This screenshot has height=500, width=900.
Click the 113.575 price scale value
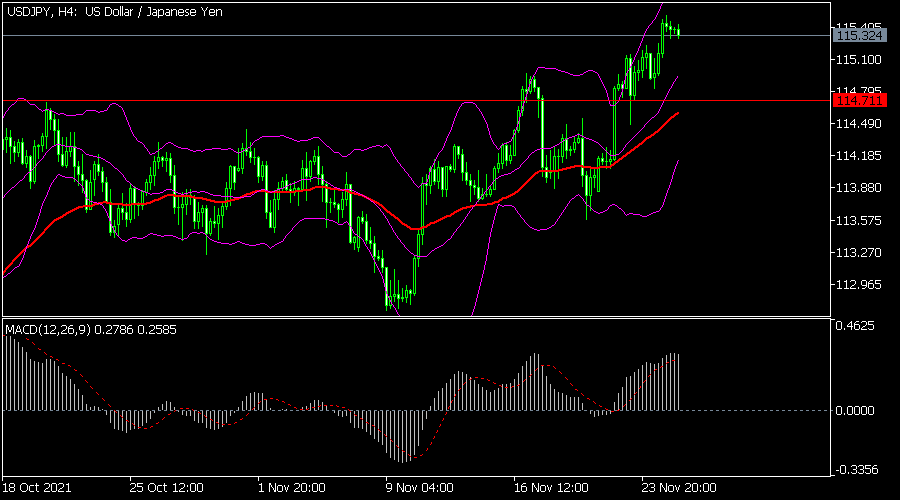[x=859, y=220]
